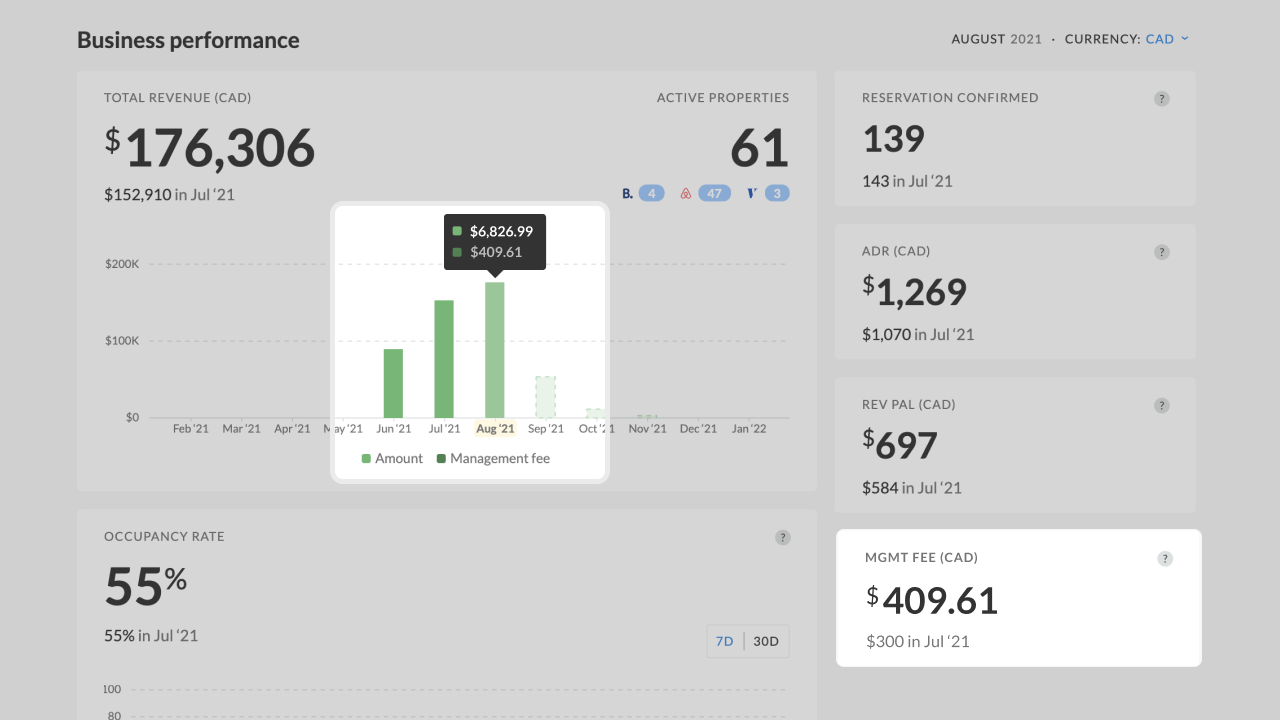Screen dimensions: 1280x720
Task: Toggle Amount series in chart legend
Action: click(392, 458)
